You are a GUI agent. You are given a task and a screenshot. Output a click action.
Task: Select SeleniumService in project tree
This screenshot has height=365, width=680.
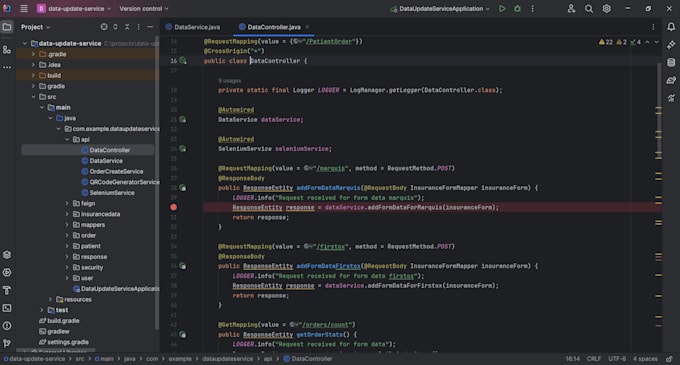click(112, 193)
